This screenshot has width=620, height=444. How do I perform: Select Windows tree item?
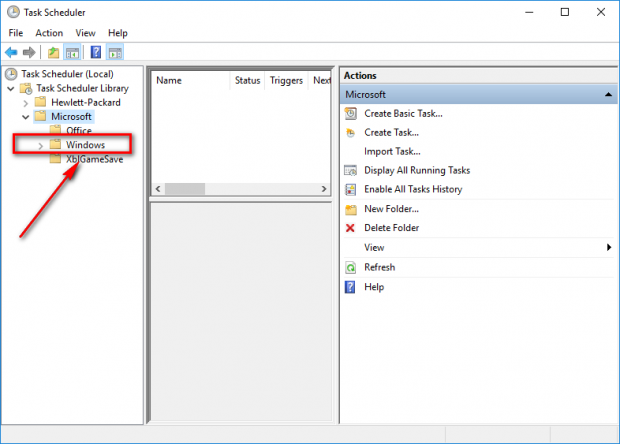85,145
